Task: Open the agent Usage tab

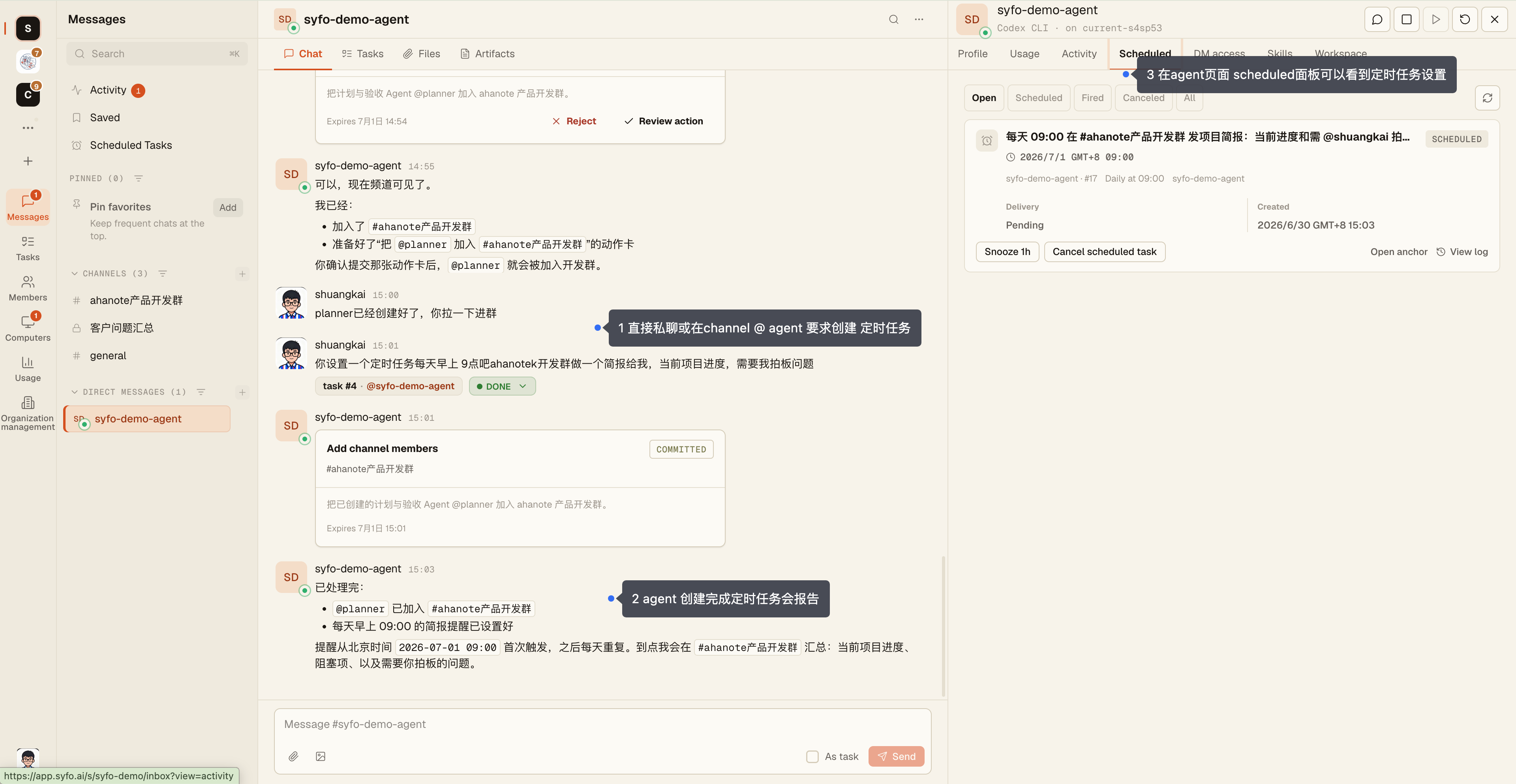Action: 1024,54
